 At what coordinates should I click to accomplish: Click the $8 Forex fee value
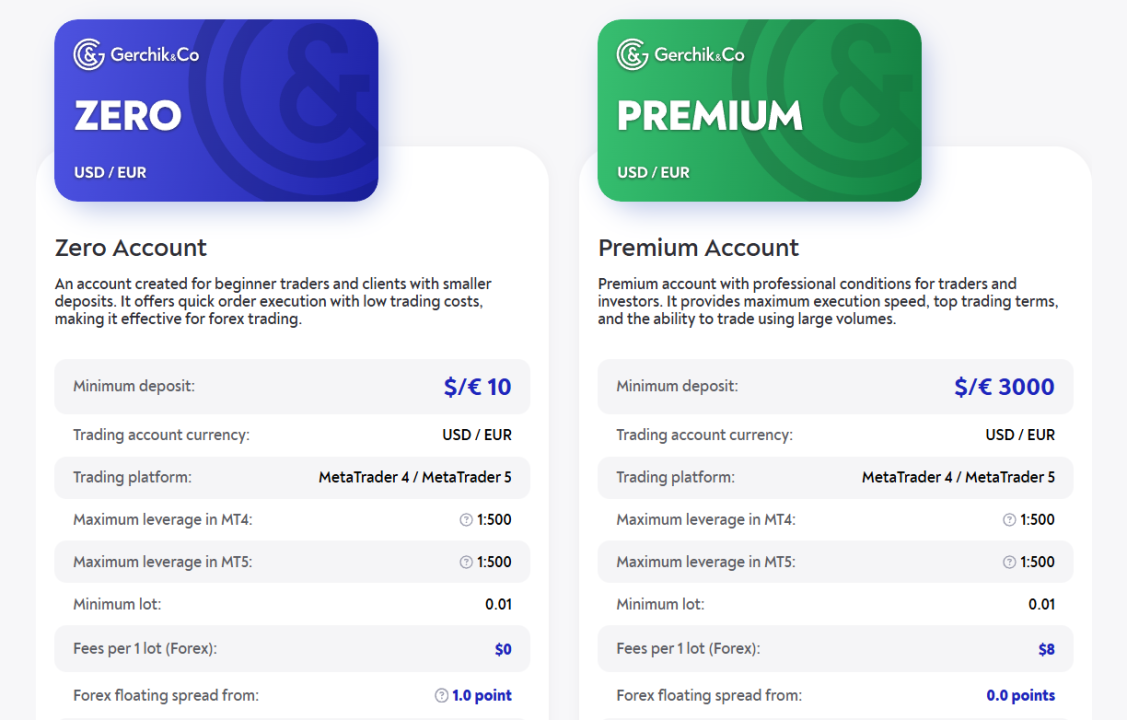coord(1046,649)
